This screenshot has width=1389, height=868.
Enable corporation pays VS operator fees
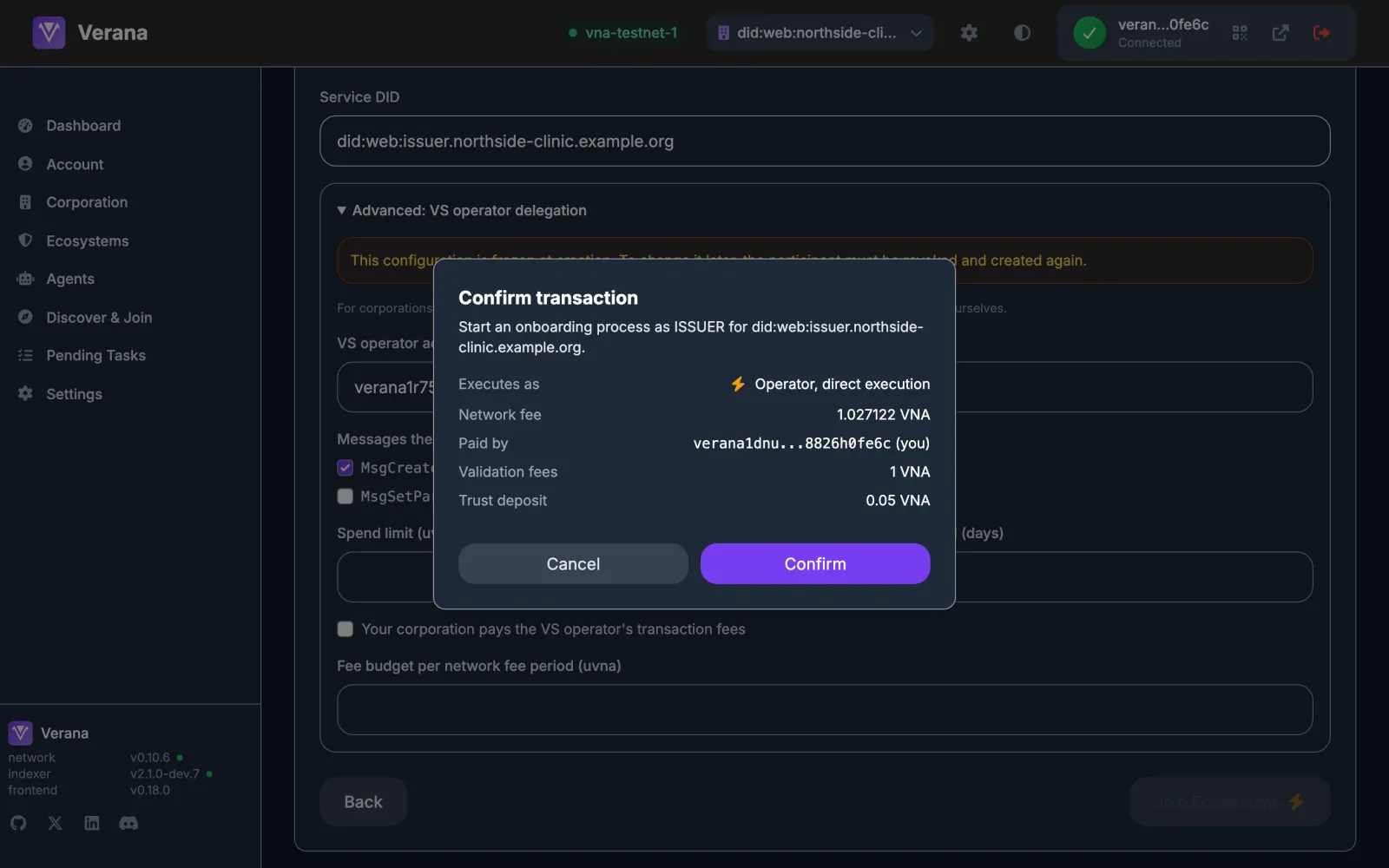coord(345,629)
